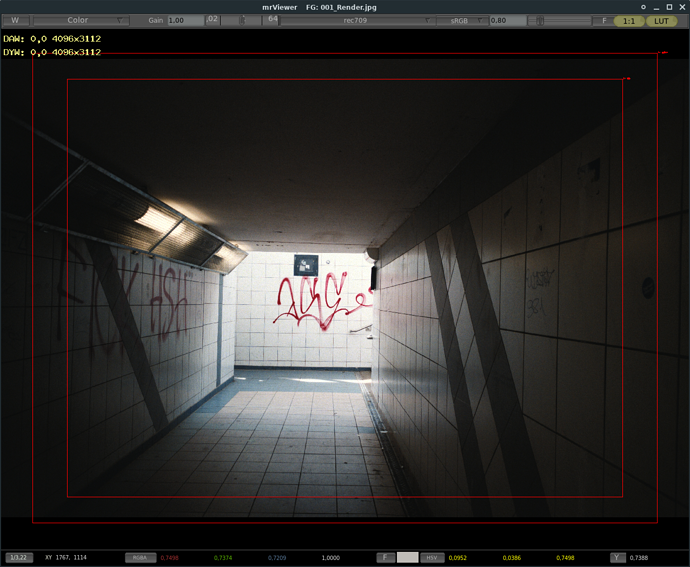Viewport: 690px width, 567px height.
Task: Toggle the LUT button
Action: [x=661, y=21]
